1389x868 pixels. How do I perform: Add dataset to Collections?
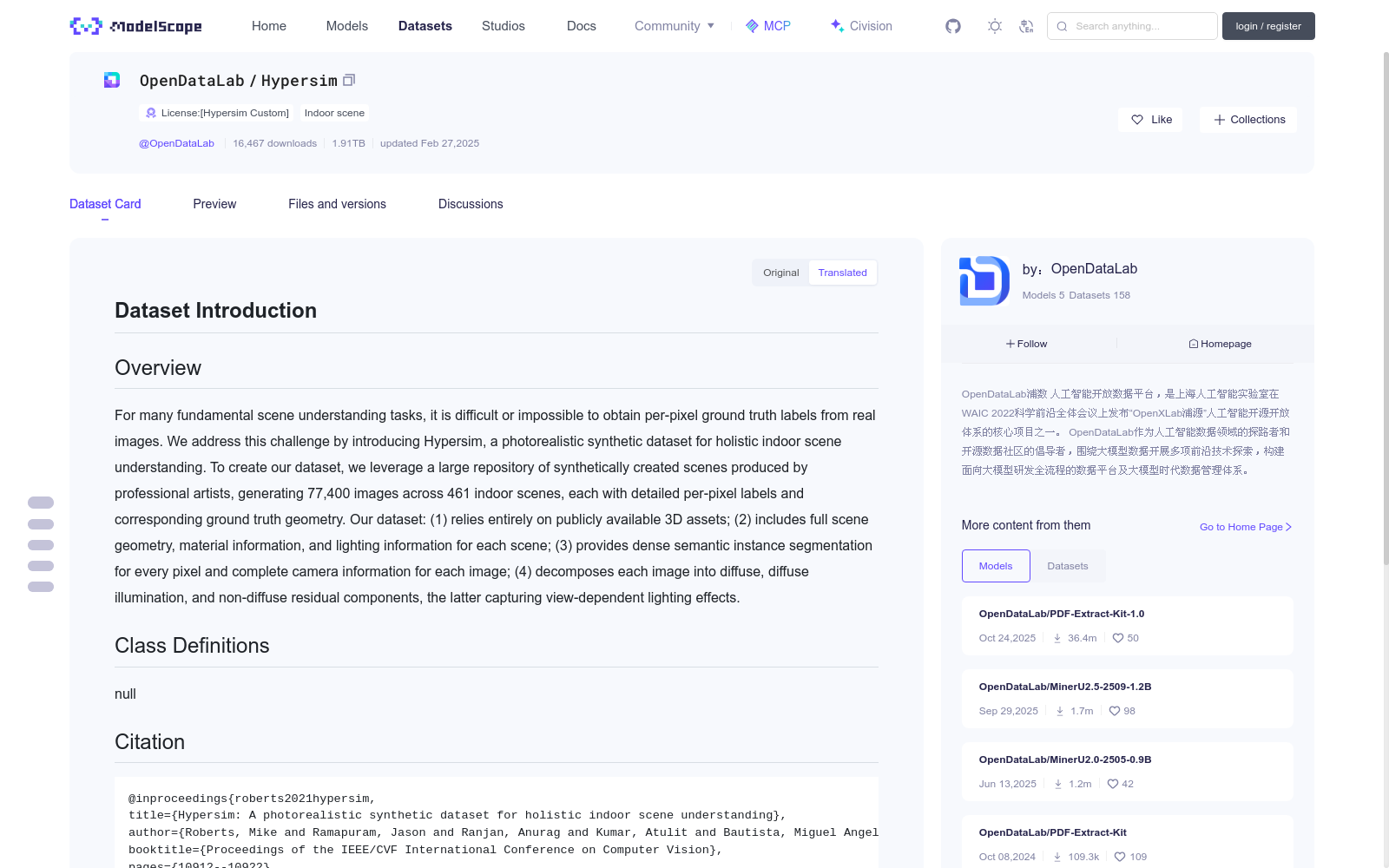point(1248,120)
